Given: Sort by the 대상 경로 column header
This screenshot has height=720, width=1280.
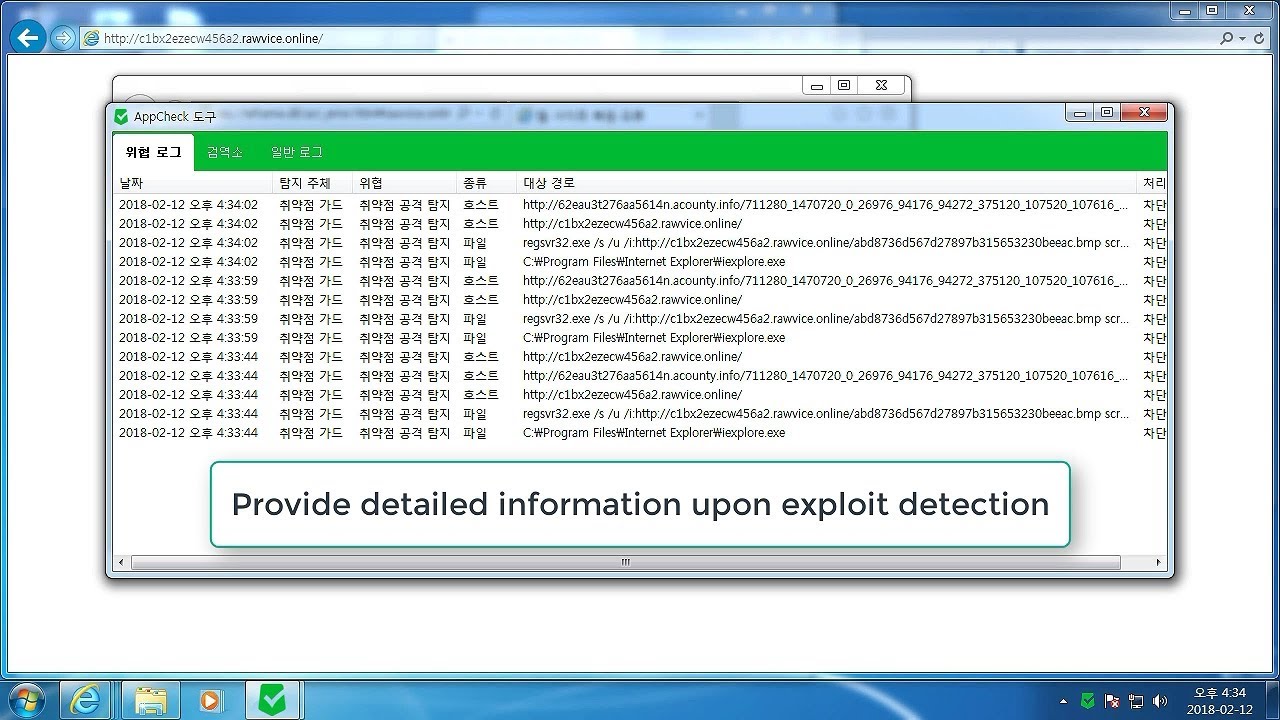Looking at the screenshot, I should pos(827,183).
